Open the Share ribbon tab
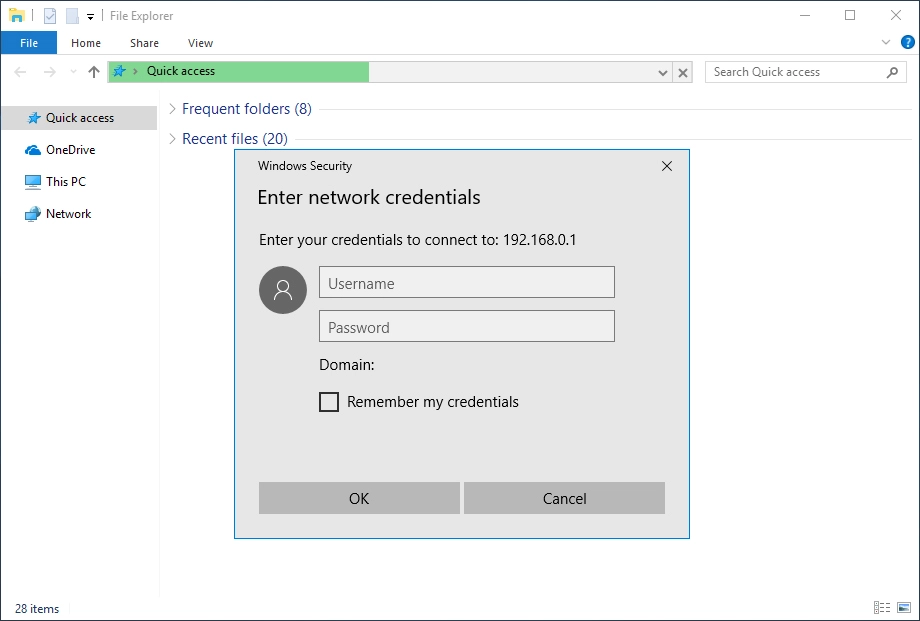The width and height of the screenshot is (920, 621). pos(144,43)
